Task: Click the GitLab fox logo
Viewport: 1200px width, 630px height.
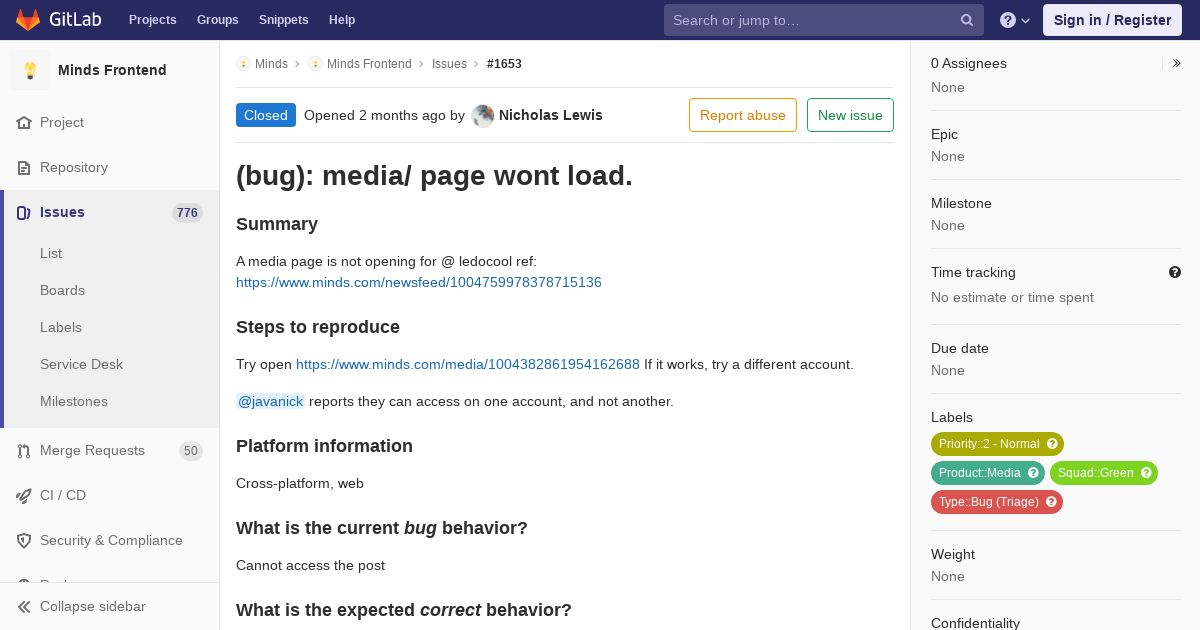Action: (x=28, y=19)
